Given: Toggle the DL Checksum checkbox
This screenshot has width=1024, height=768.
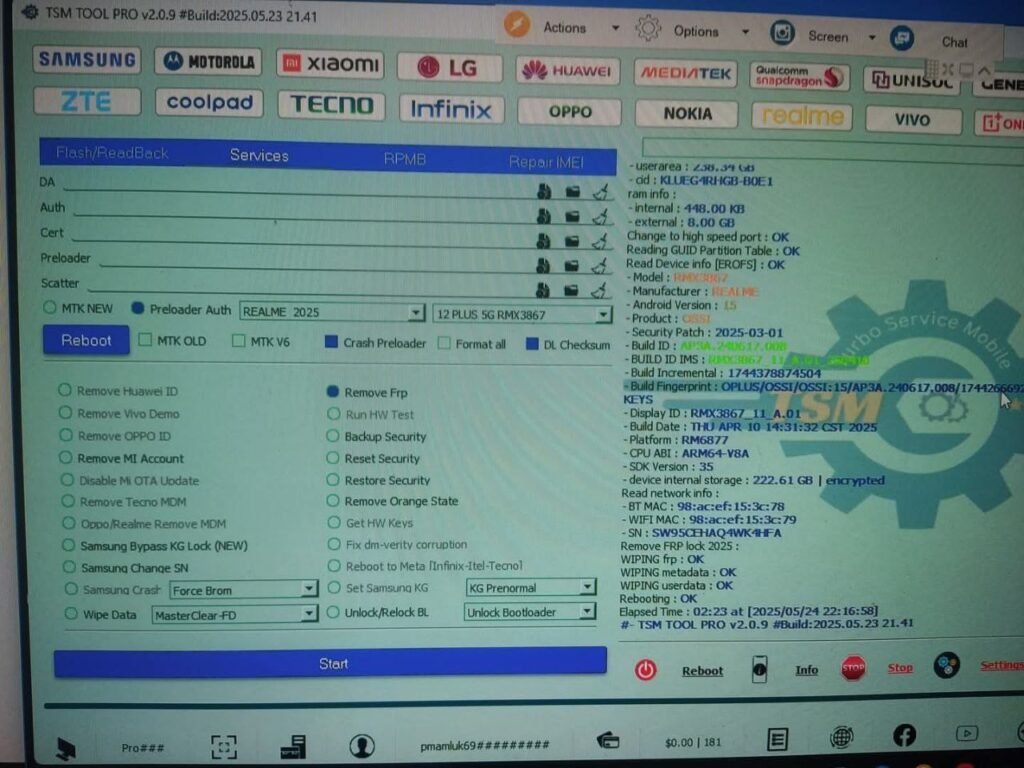Looking at the screenshot, I should pyautogui.click(x=568, y=345).
